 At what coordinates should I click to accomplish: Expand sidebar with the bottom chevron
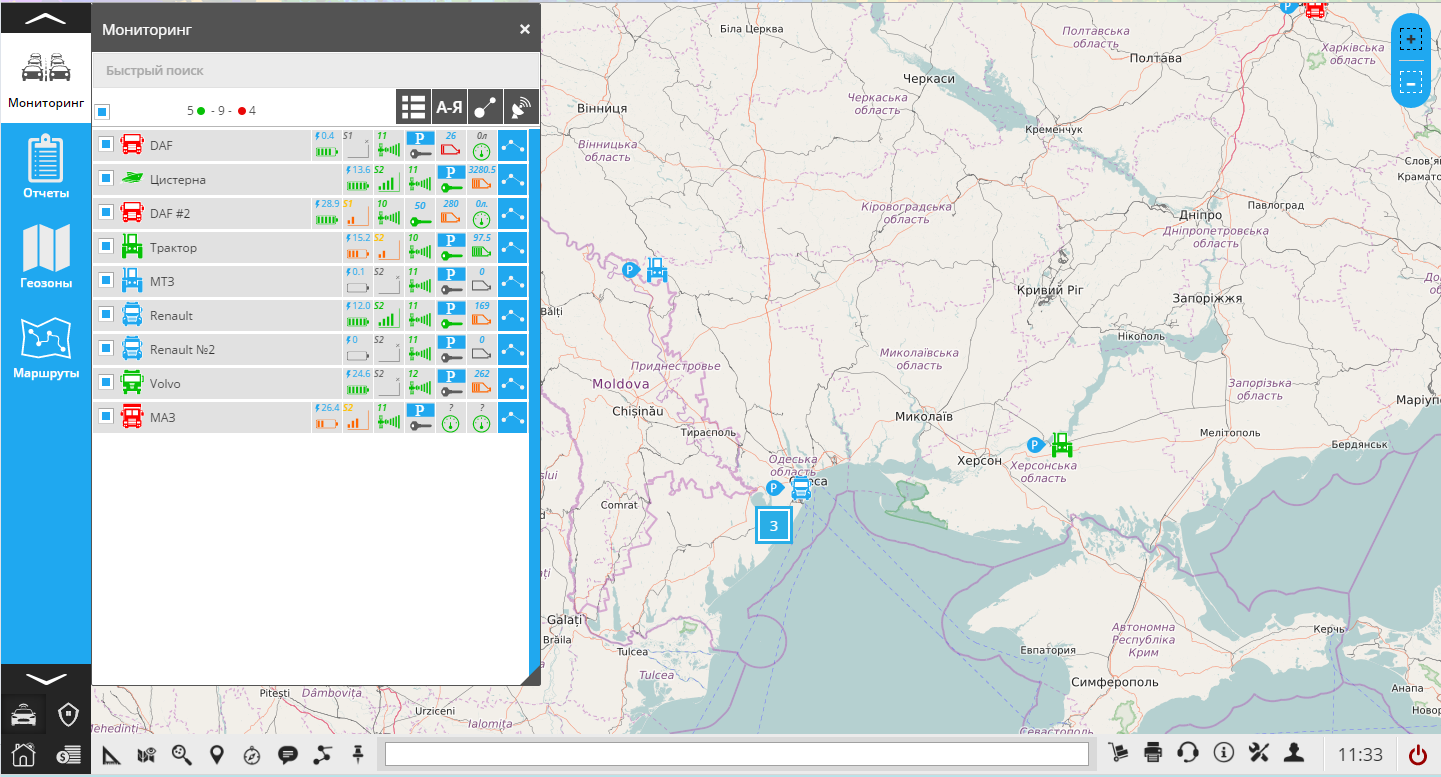pos(45,679)
